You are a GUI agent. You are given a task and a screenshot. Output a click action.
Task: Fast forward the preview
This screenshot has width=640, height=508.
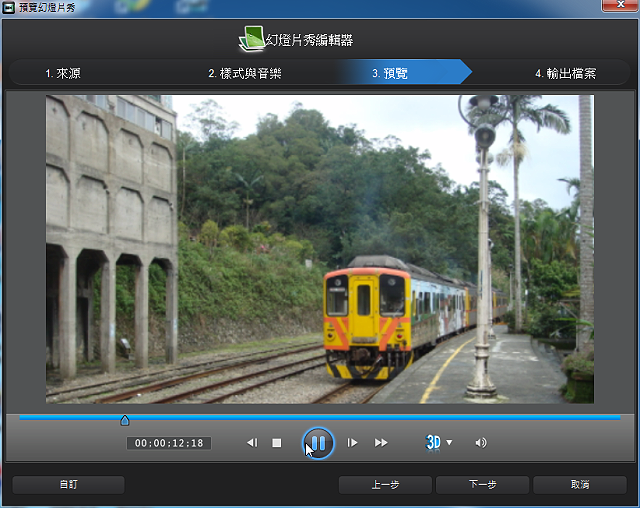(x=381, y=443)
